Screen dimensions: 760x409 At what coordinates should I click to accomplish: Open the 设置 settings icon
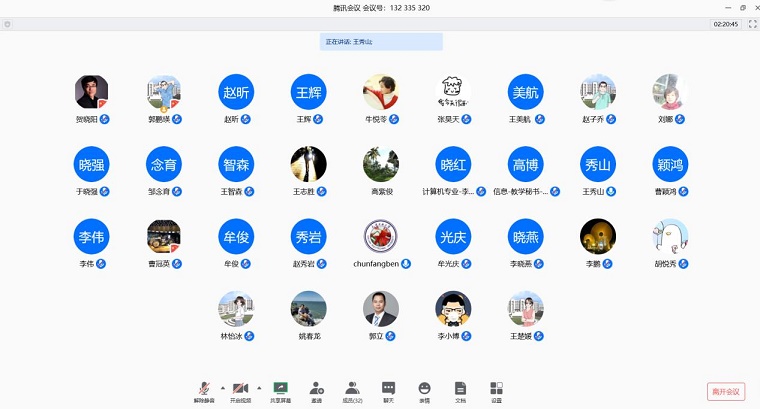[x=496, y=389]
